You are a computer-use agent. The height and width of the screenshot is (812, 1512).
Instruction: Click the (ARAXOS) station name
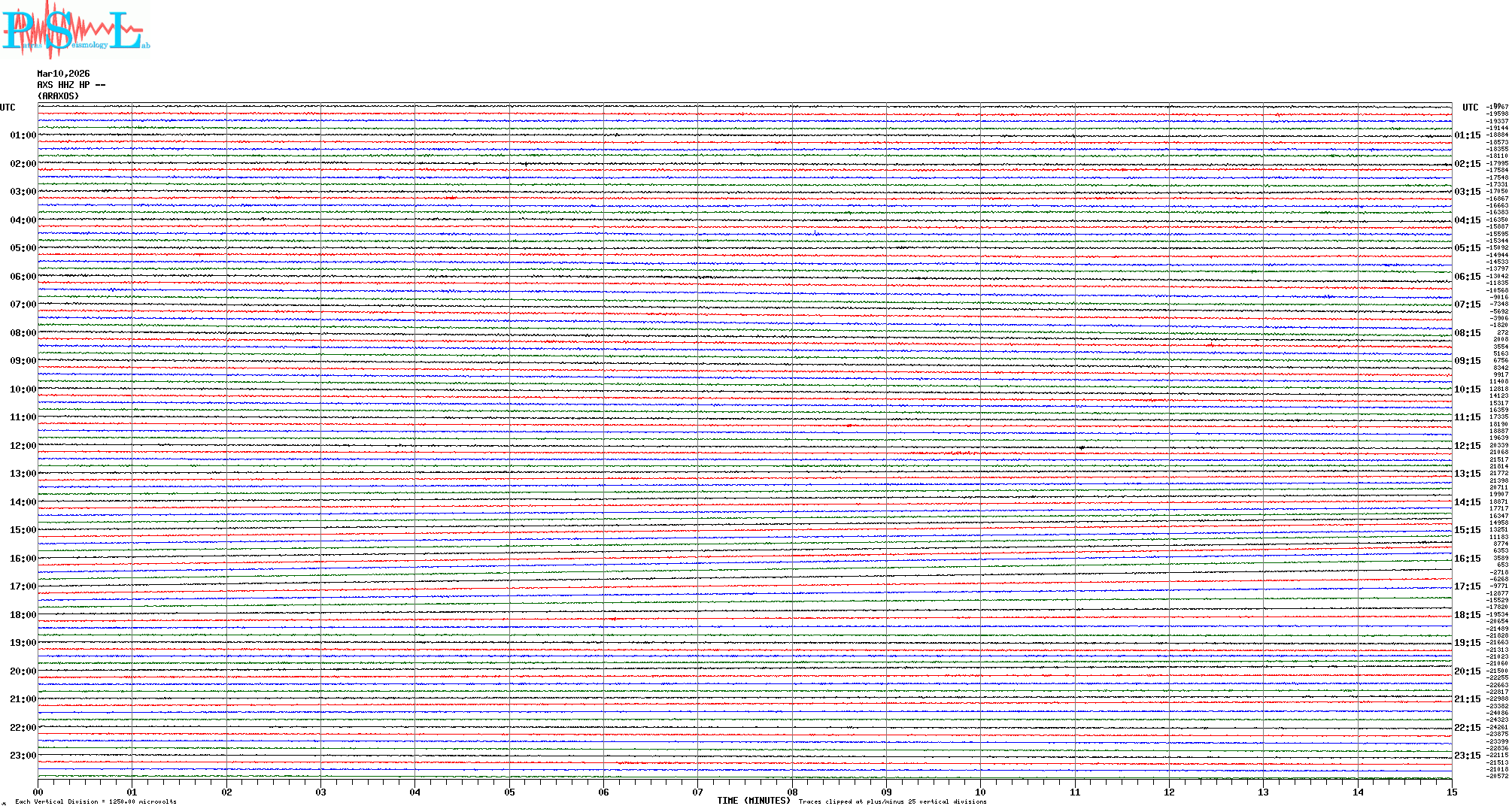pos(58,96)
